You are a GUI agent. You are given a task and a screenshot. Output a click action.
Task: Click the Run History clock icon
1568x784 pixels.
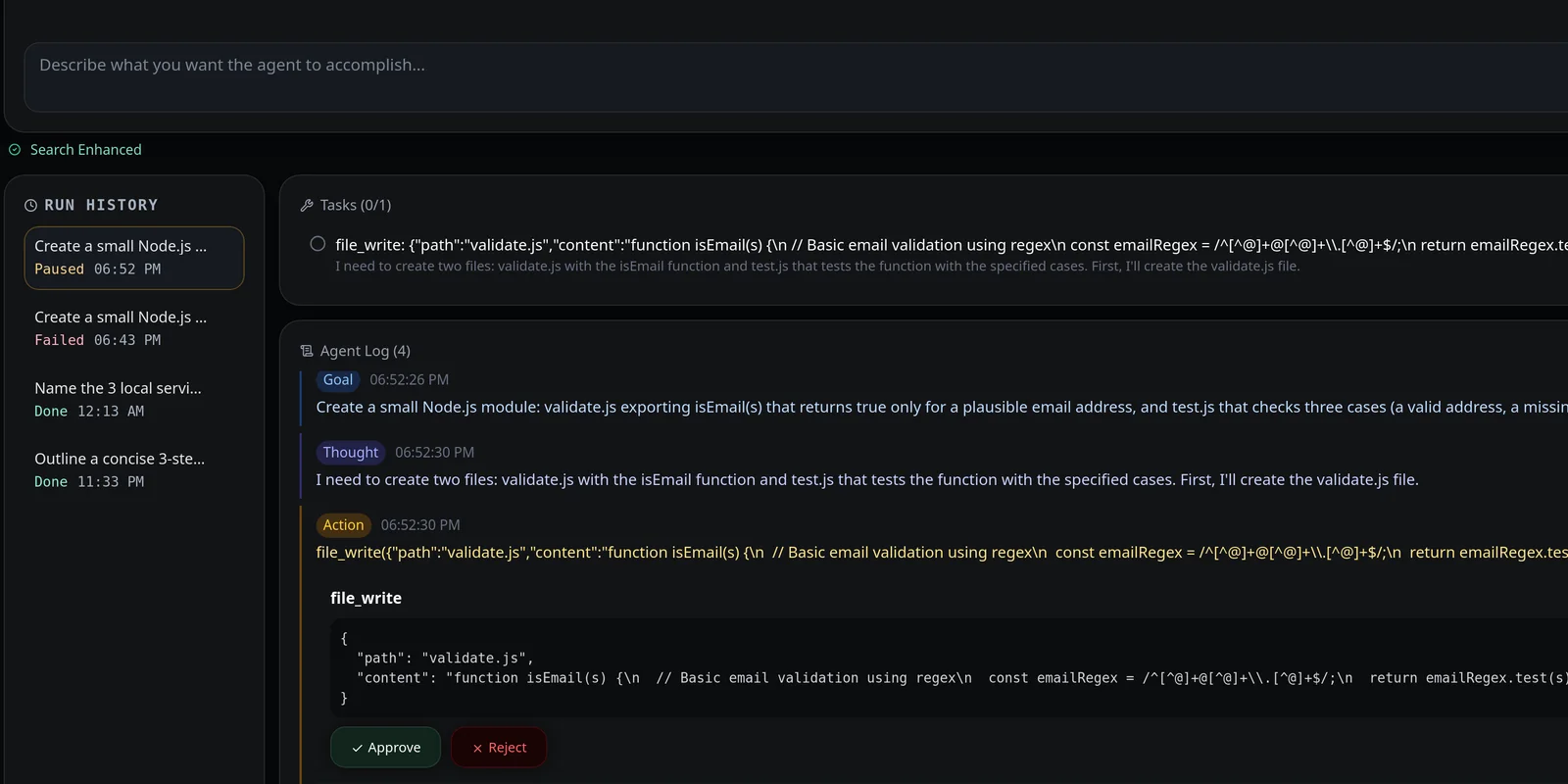30,205
